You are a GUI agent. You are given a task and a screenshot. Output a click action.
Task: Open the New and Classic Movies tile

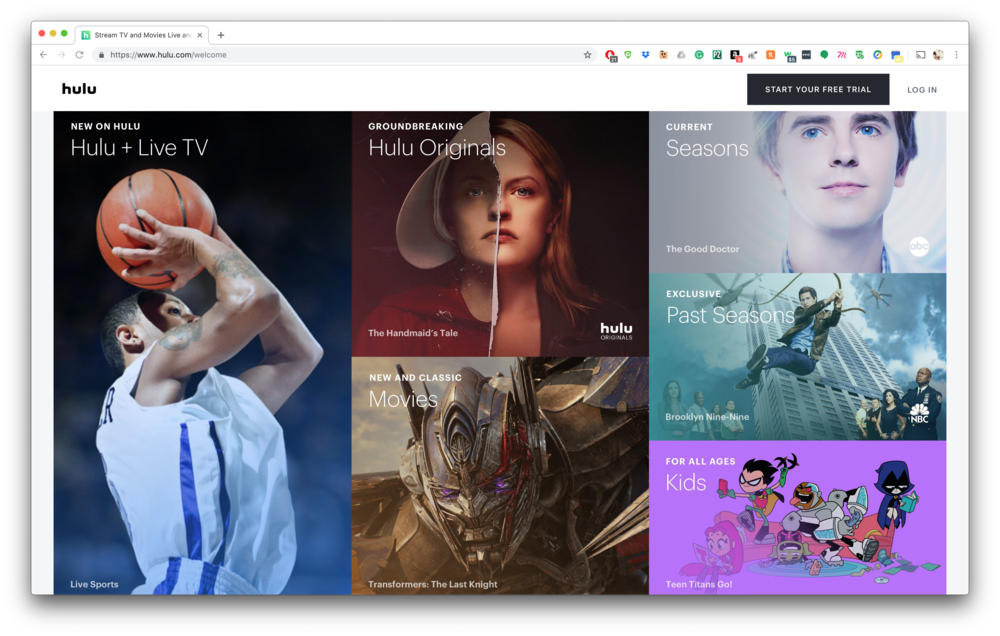point(500,476)
